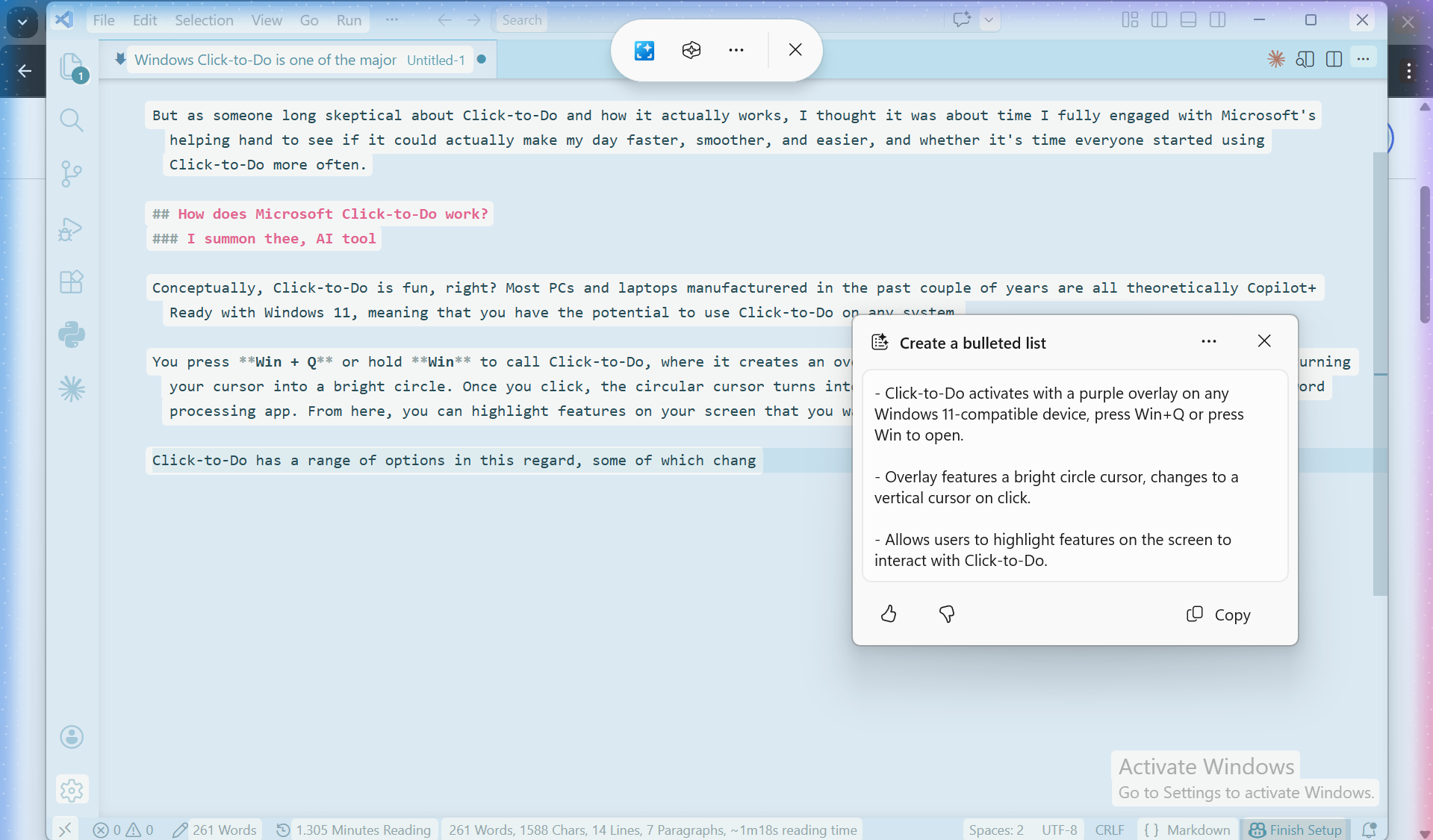Select the Untitled-1 editor tab

click(x=299, y=60)
